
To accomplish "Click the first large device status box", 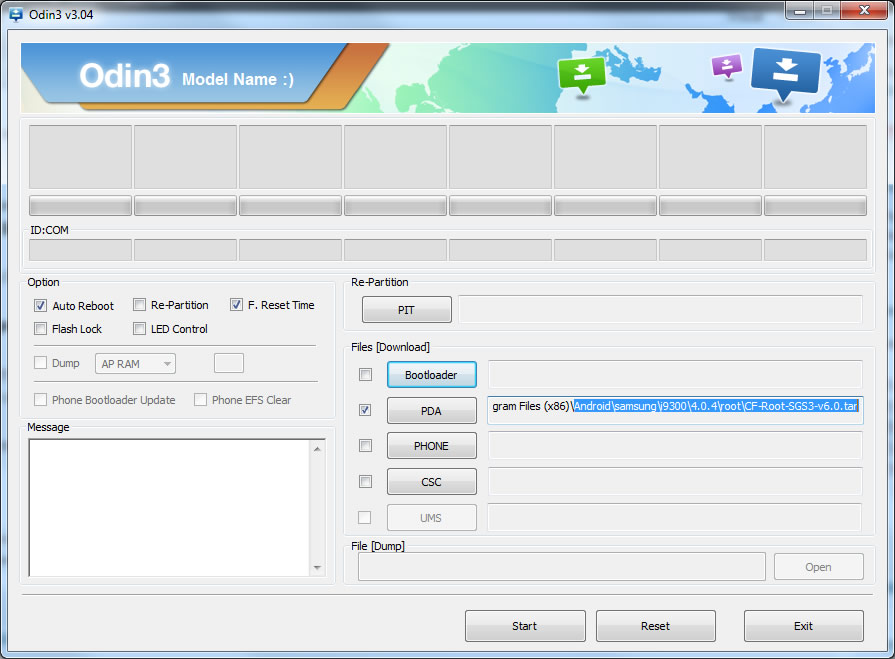I will tap(80, 157).
